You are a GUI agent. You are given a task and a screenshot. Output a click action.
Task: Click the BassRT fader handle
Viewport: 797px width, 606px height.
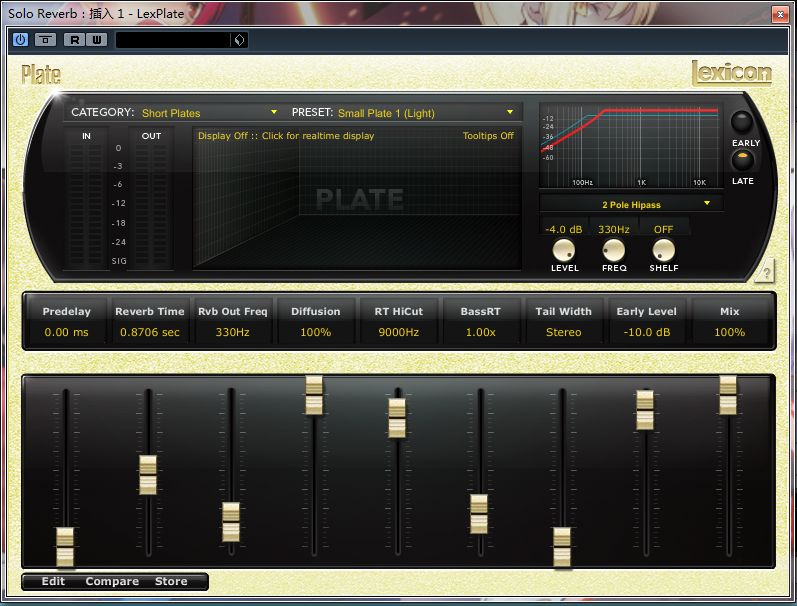click(x=479, y=514)
